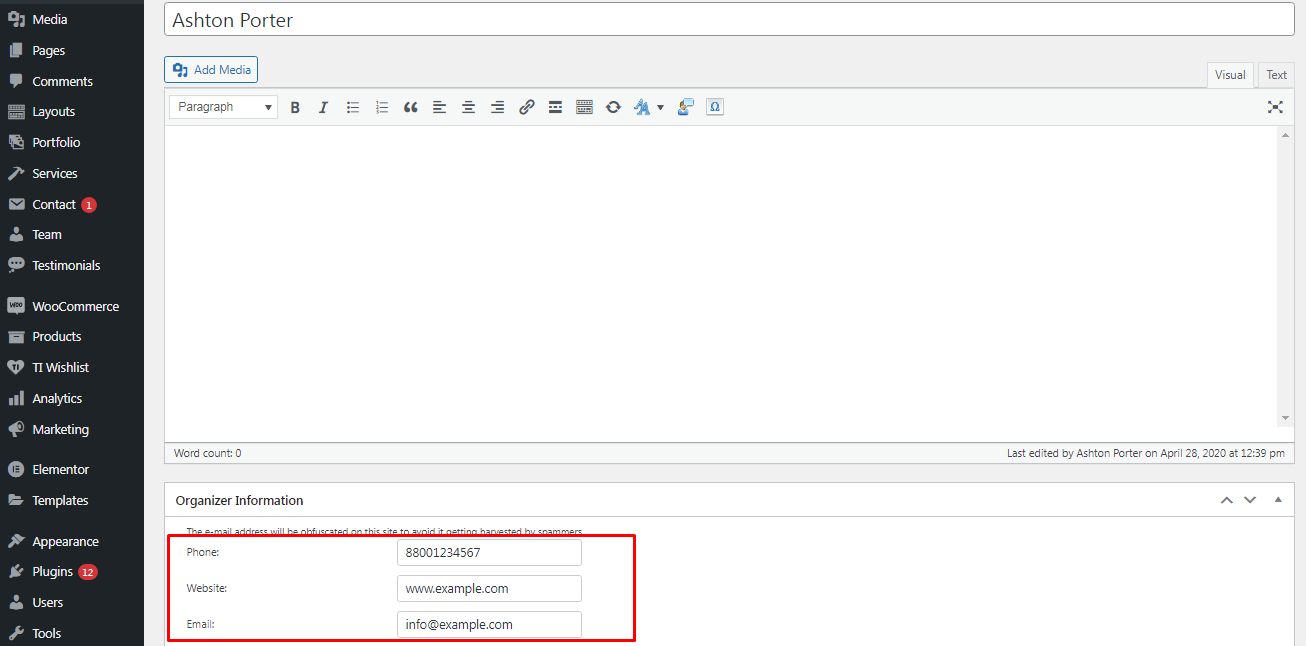Click inside the empty editor content area
This screenshot has width=1306, height=646.
[720, 283]
